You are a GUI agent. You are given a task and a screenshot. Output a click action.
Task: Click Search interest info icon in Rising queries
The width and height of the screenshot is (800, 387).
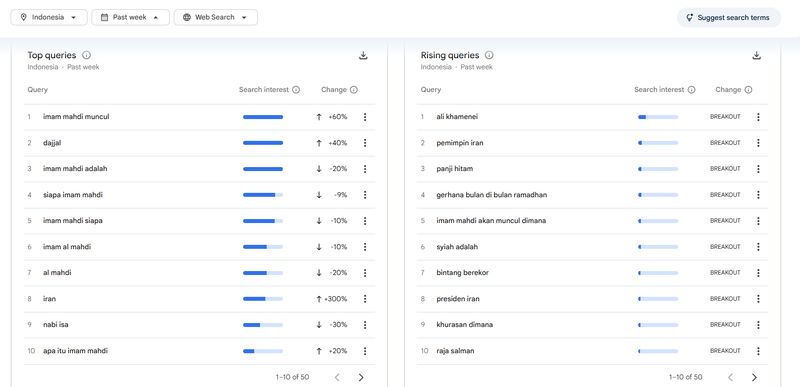pos(691,90)
